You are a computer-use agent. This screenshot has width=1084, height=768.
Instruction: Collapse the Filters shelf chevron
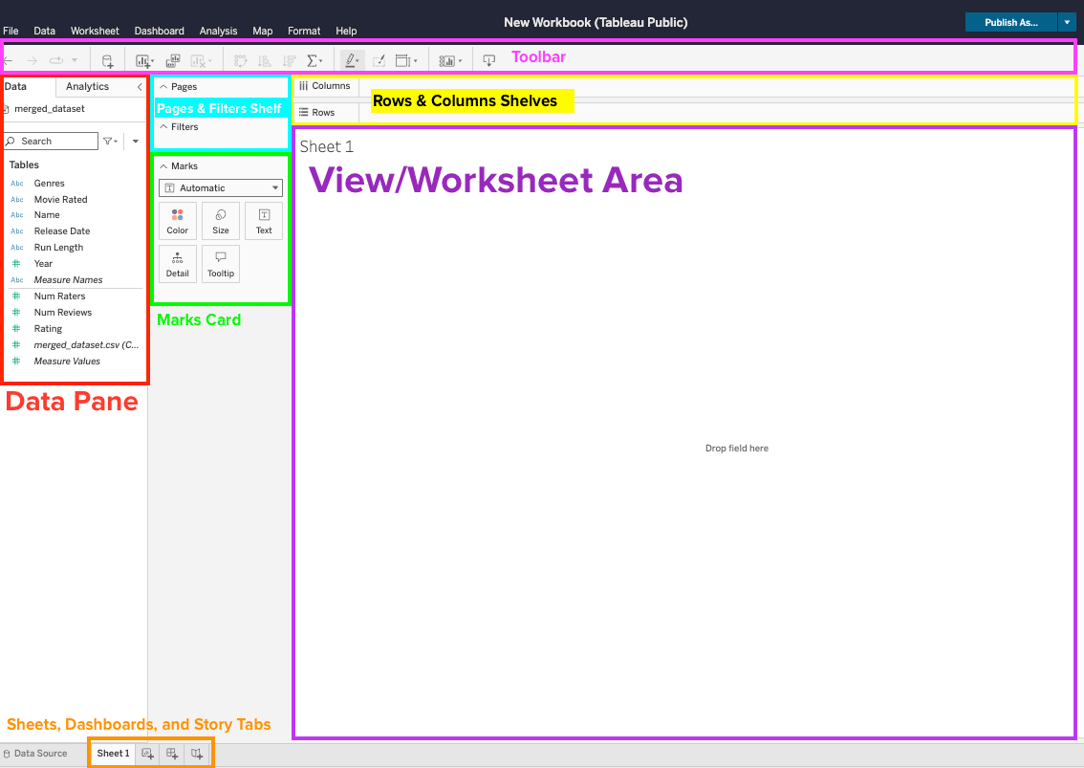click(163, 127)
